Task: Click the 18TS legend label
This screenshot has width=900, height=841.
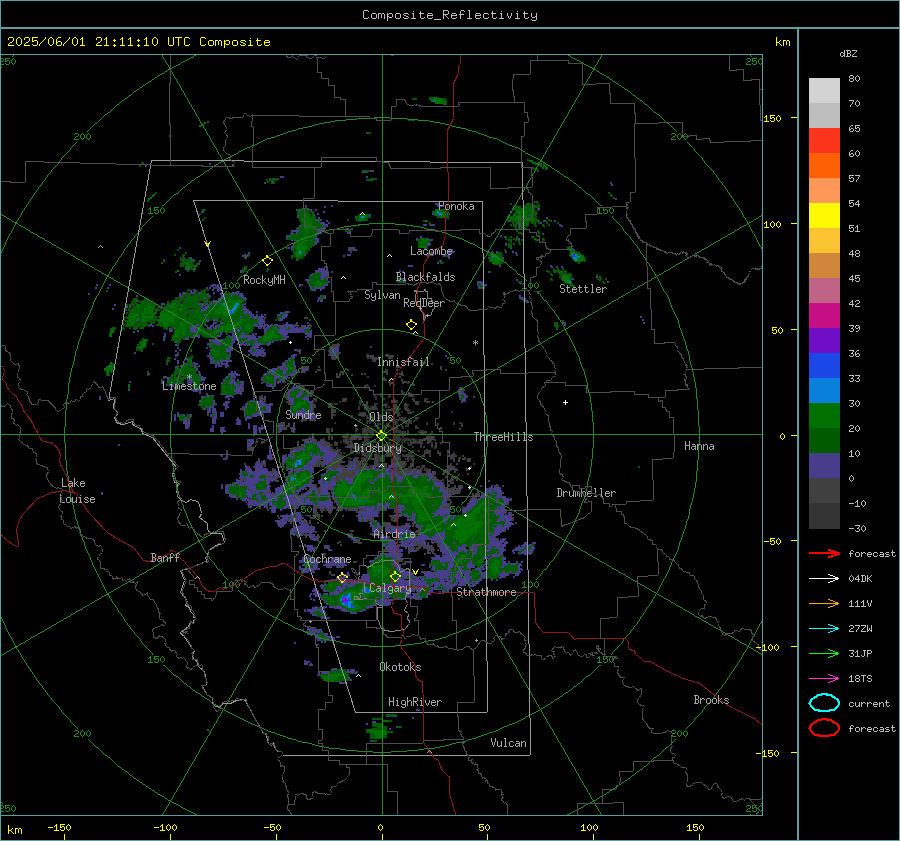Action: [x=860, y=679]
